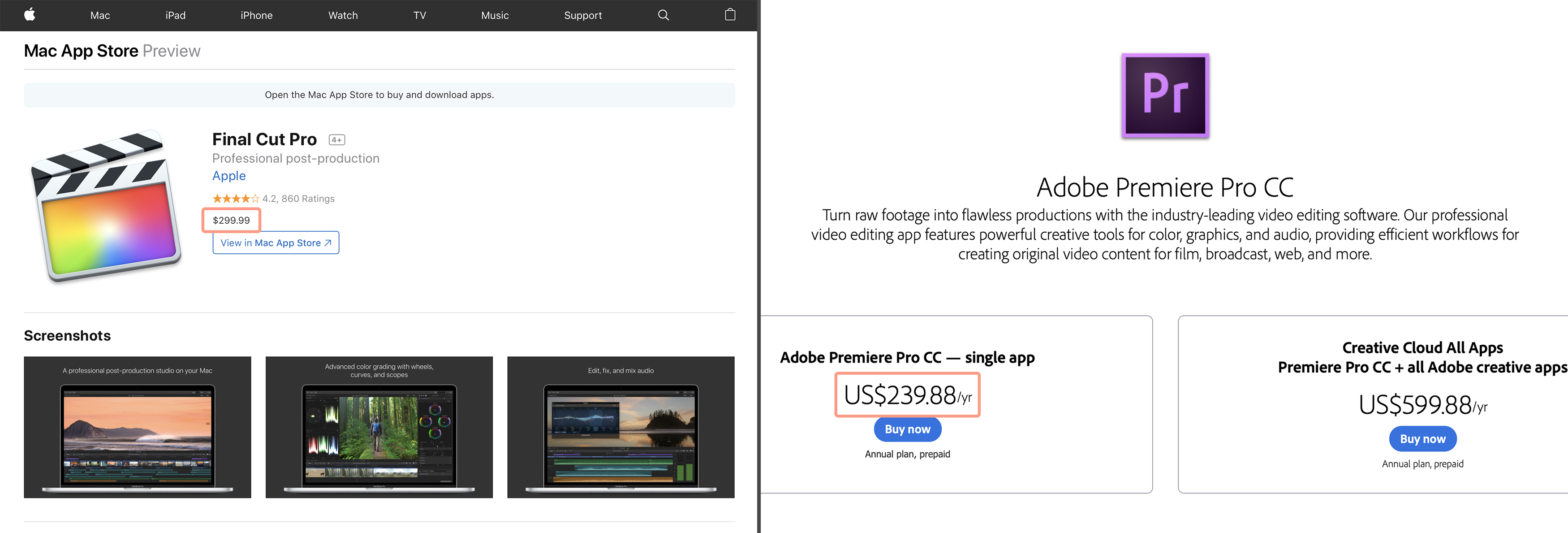Click the Apple developer link
The height and width of the screenshot is (533, 1568).
pyautogui.click(x=229, y=176)
